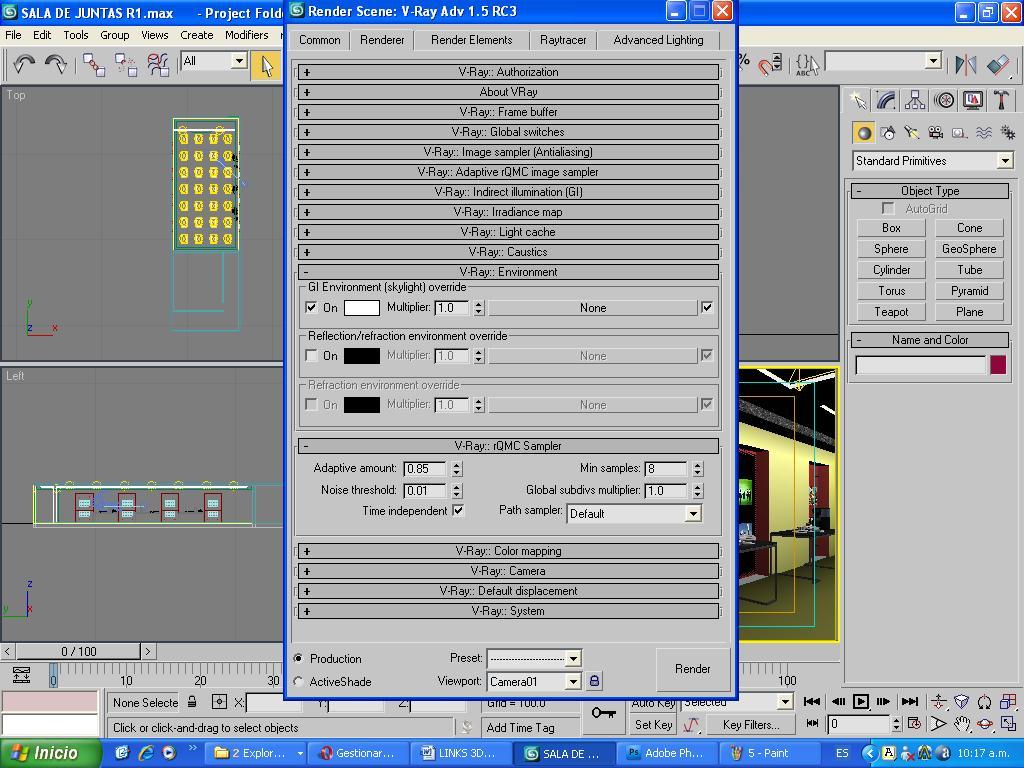Select the Select and Link tool
Viewport: 1024px width, 768px height.
(x=94, y=65)
